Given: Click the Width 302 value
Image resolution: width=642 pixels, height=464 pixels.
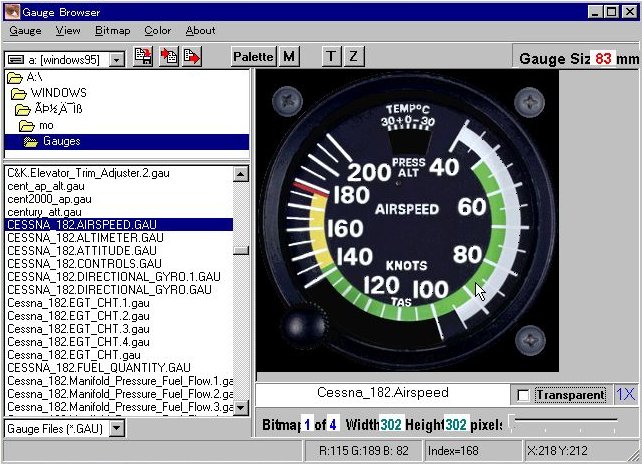Looking at the screenshot, I should click(x=391, y=425).
